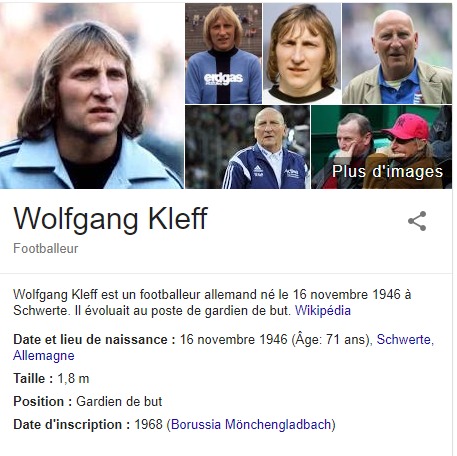
Task: Click the "1,8 m" height value
Action: click(73, 379)
